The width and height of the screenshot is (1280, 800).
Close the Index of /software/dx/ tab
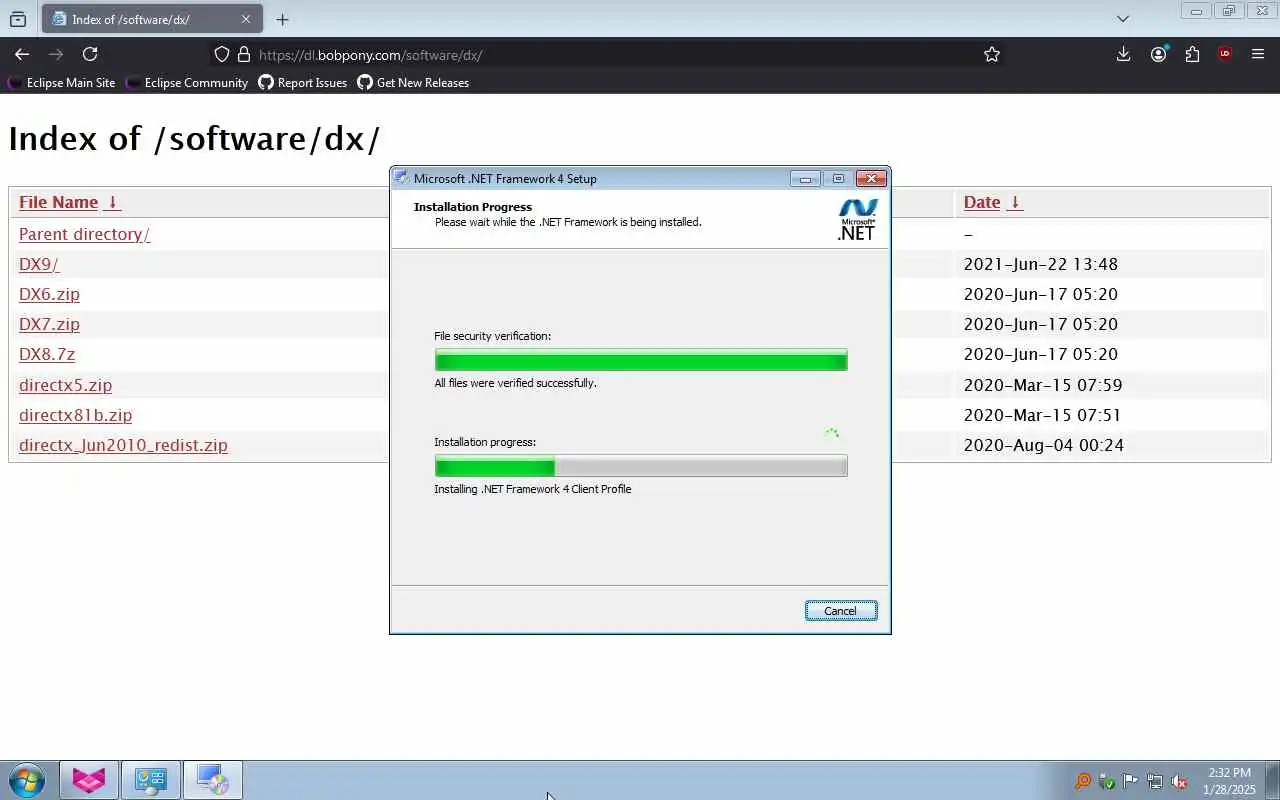[246, 19]
